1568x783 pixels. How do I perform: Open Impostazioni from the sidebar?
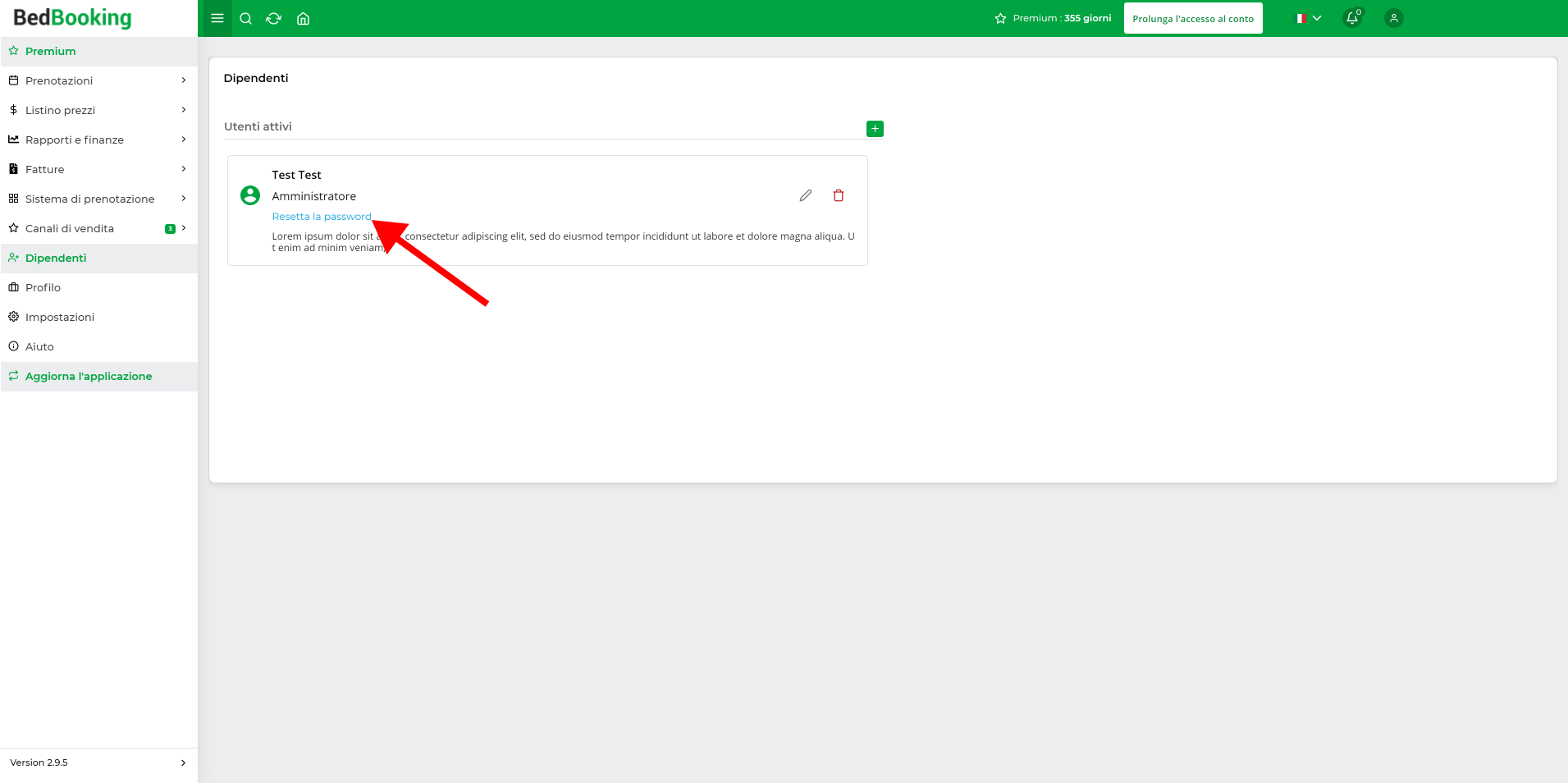coord(59,317)
